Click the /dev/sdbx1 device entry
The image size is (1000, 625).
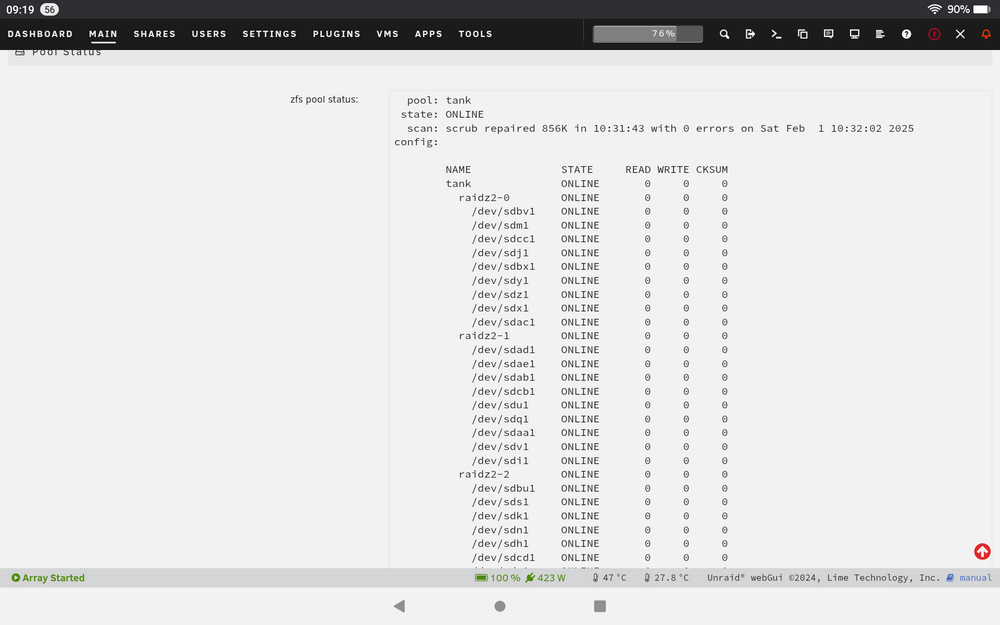pos(503,267)
